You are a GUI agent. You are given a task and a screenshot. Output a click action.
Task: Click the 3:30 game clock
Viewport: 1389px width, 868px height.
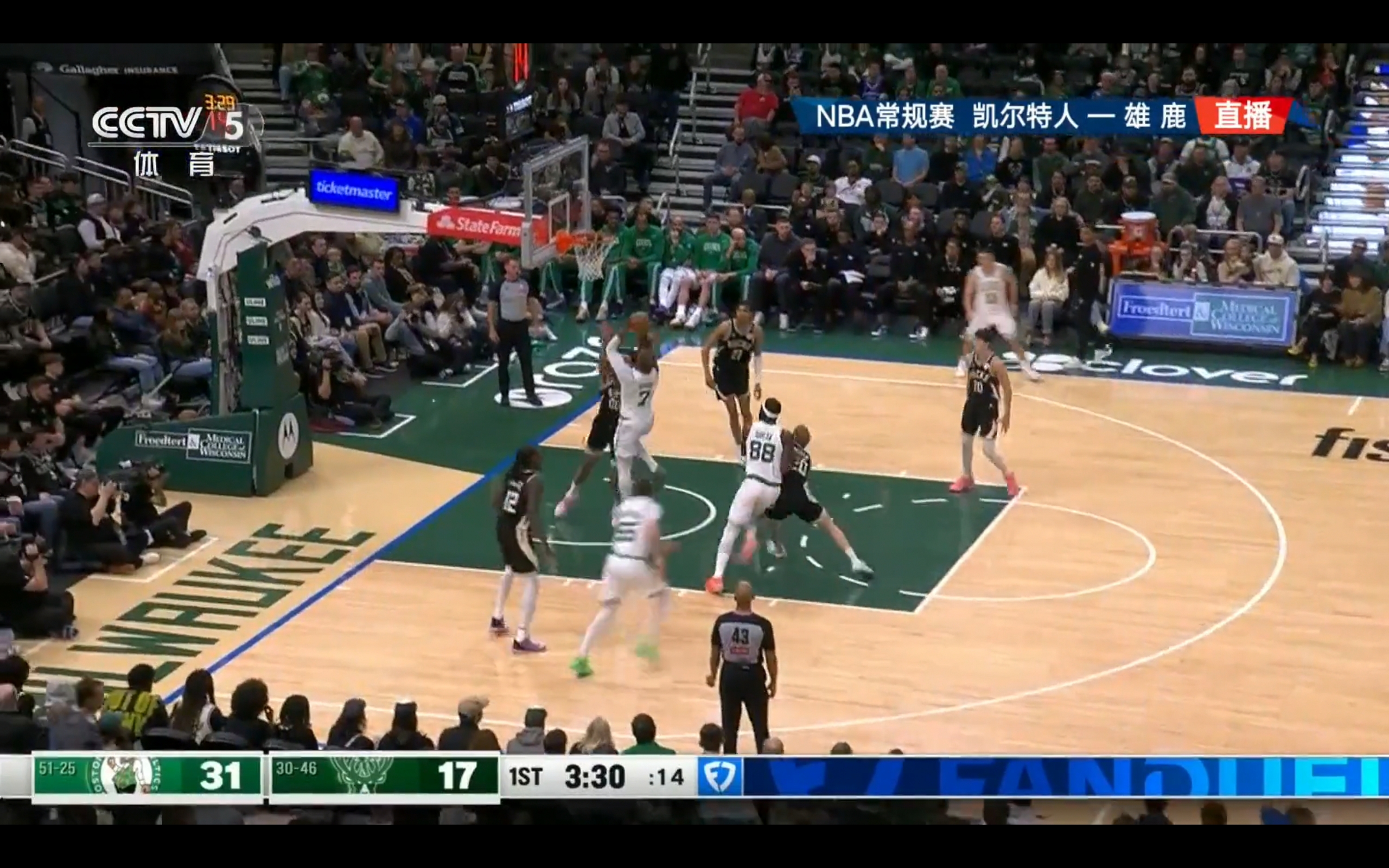[595, 777]
